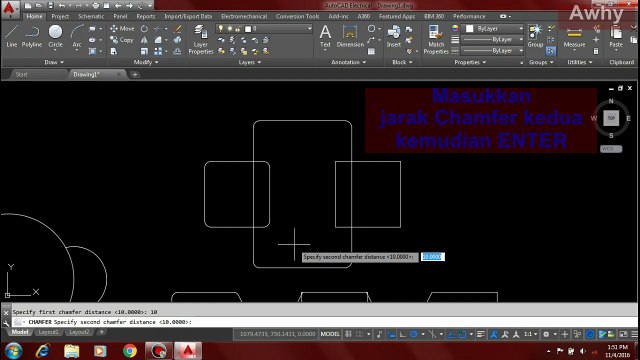Click the Windows Start button
This screenshot has height=360, width=640.
(13, 351)
